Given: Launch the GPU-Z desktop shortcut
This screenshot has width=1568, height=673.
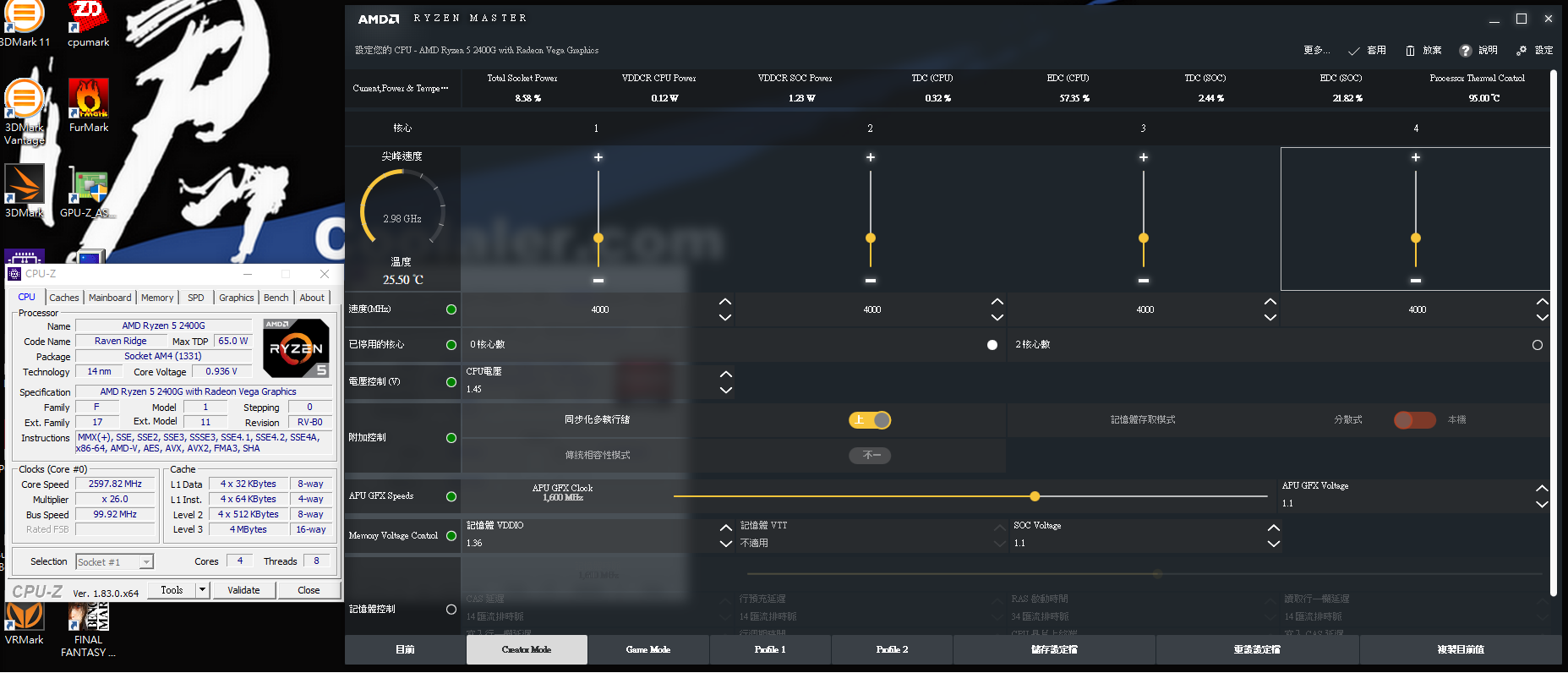Looking at the screenshot, I should [88, 191].
